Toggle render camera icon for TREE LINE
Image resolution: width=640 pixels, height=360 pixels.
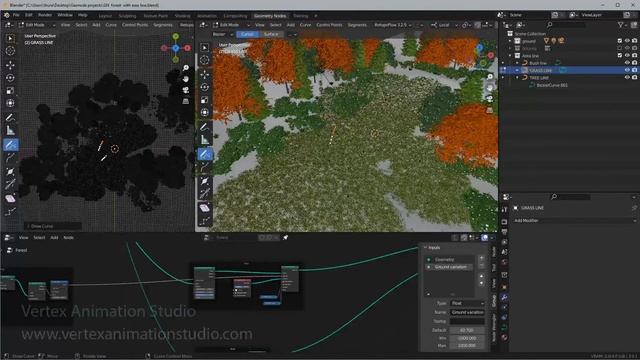pyautogui.click(x=635, y=78)
